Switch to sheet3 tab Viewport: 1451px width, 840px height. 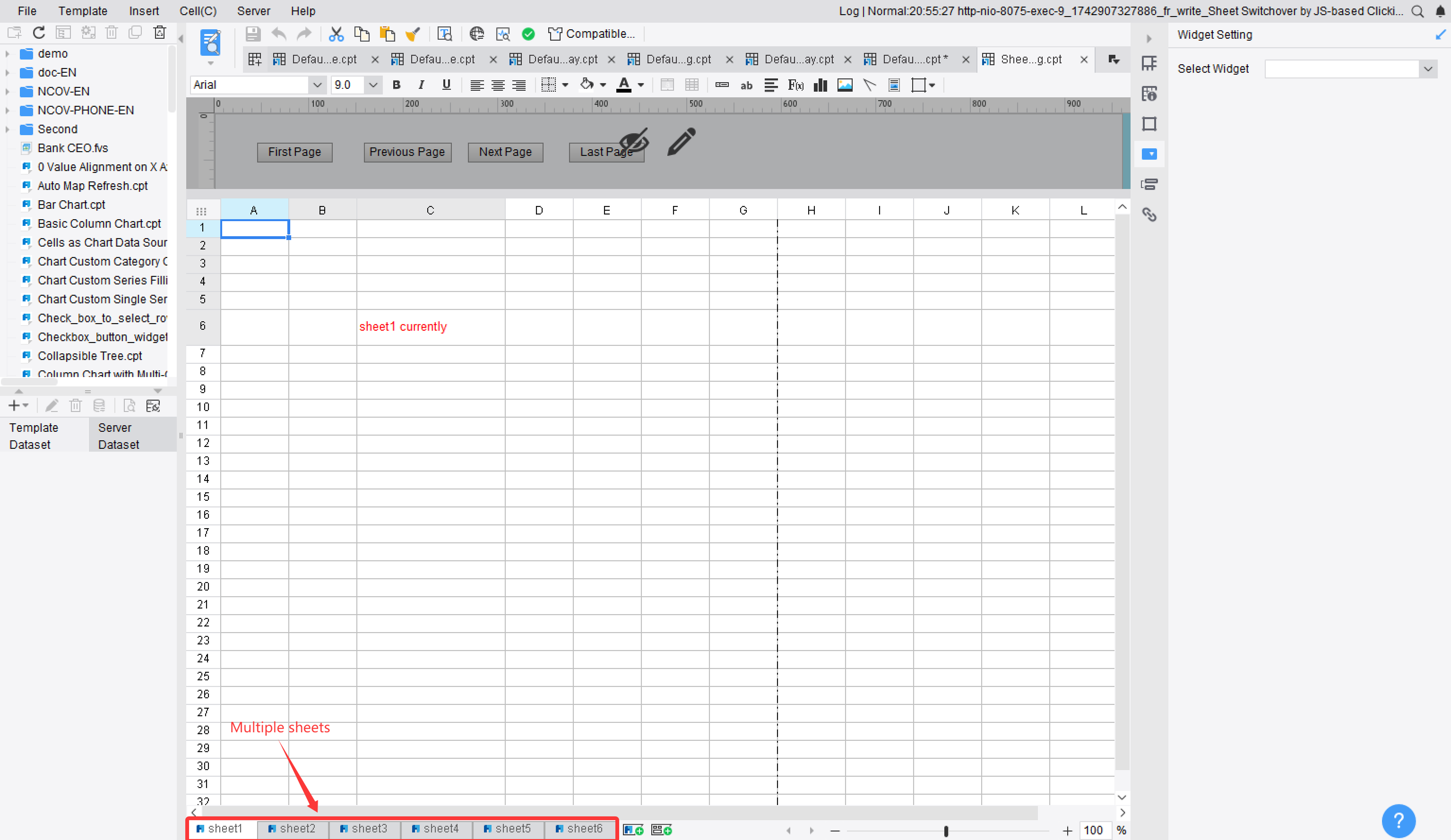point(364,829)
